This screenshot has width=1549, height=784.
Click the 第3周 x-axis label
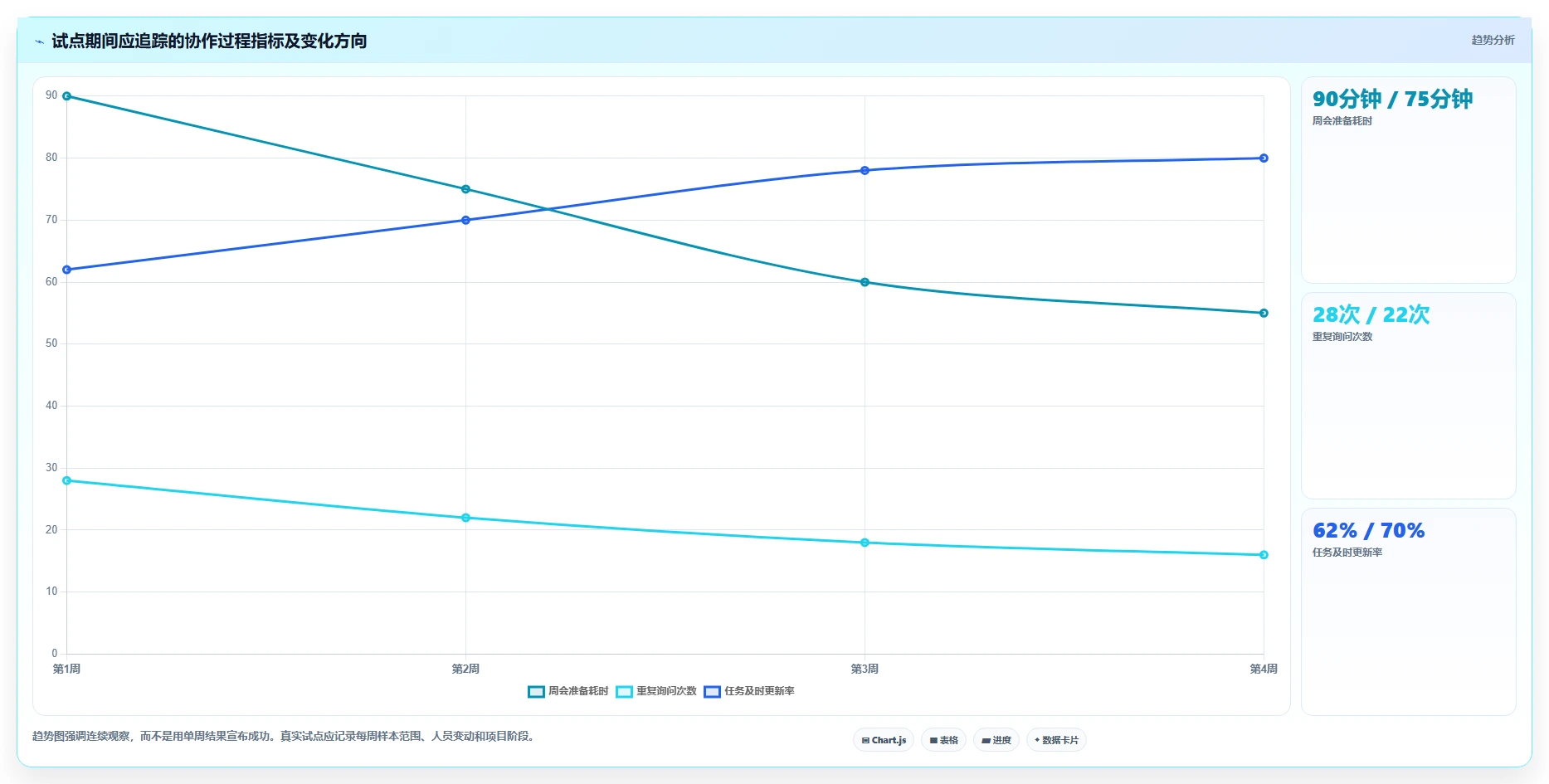coord(865,669)
